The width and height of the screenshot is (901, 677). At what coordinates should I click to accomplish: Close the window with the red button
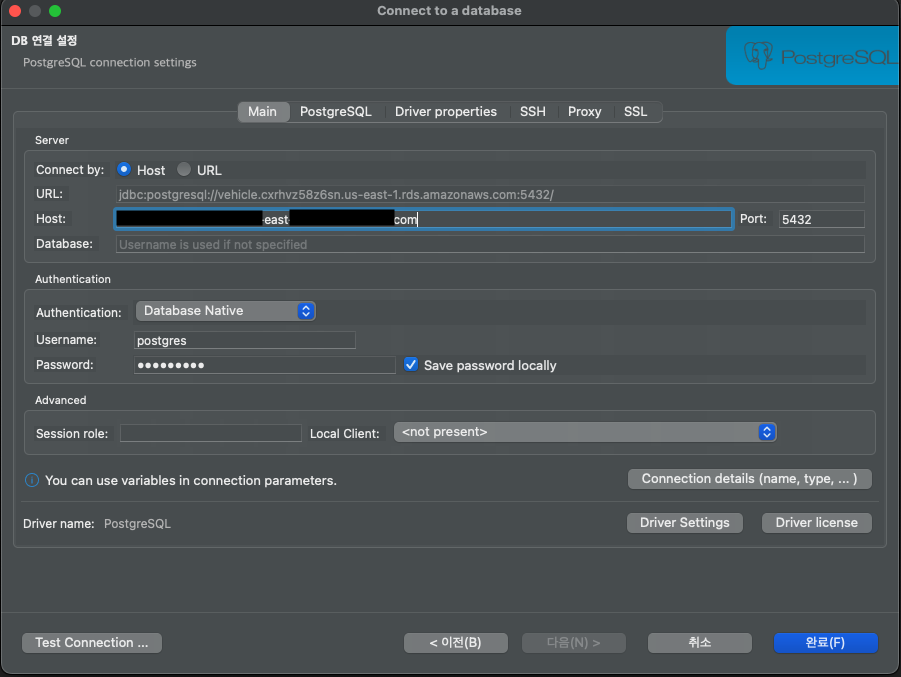(16, 11)
